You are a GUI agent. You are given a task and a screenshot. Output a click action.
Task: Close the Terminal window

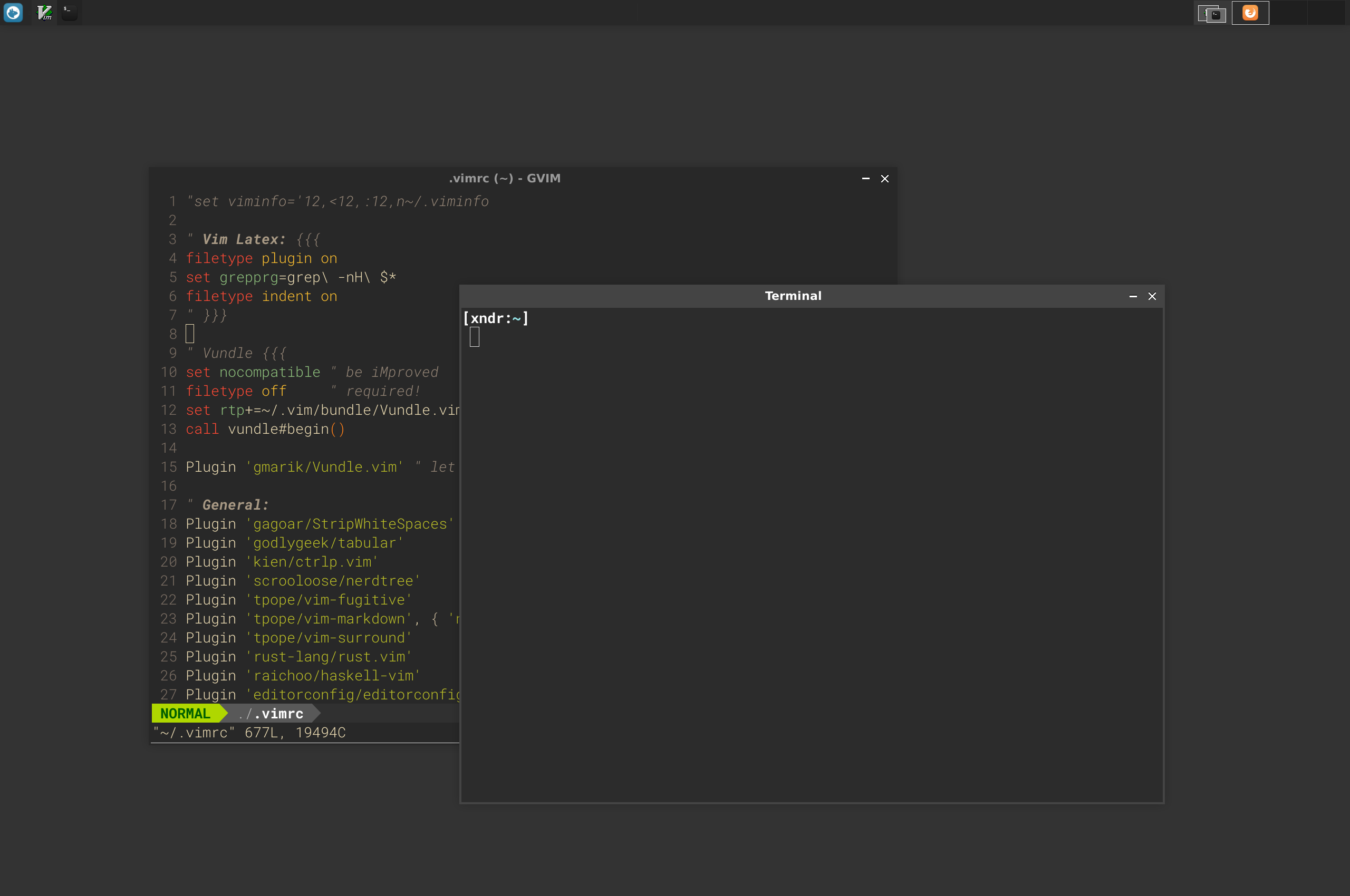(x=1152, y=296)
